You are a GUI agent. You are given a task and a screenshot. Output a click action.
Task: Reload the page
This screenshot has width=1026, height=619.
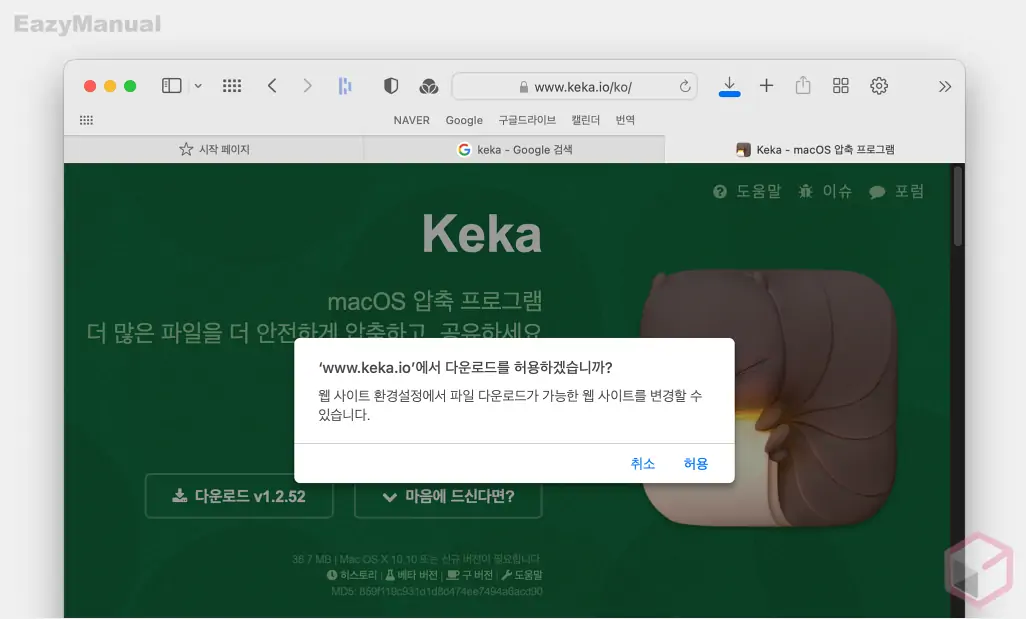(x=684, y=86)
